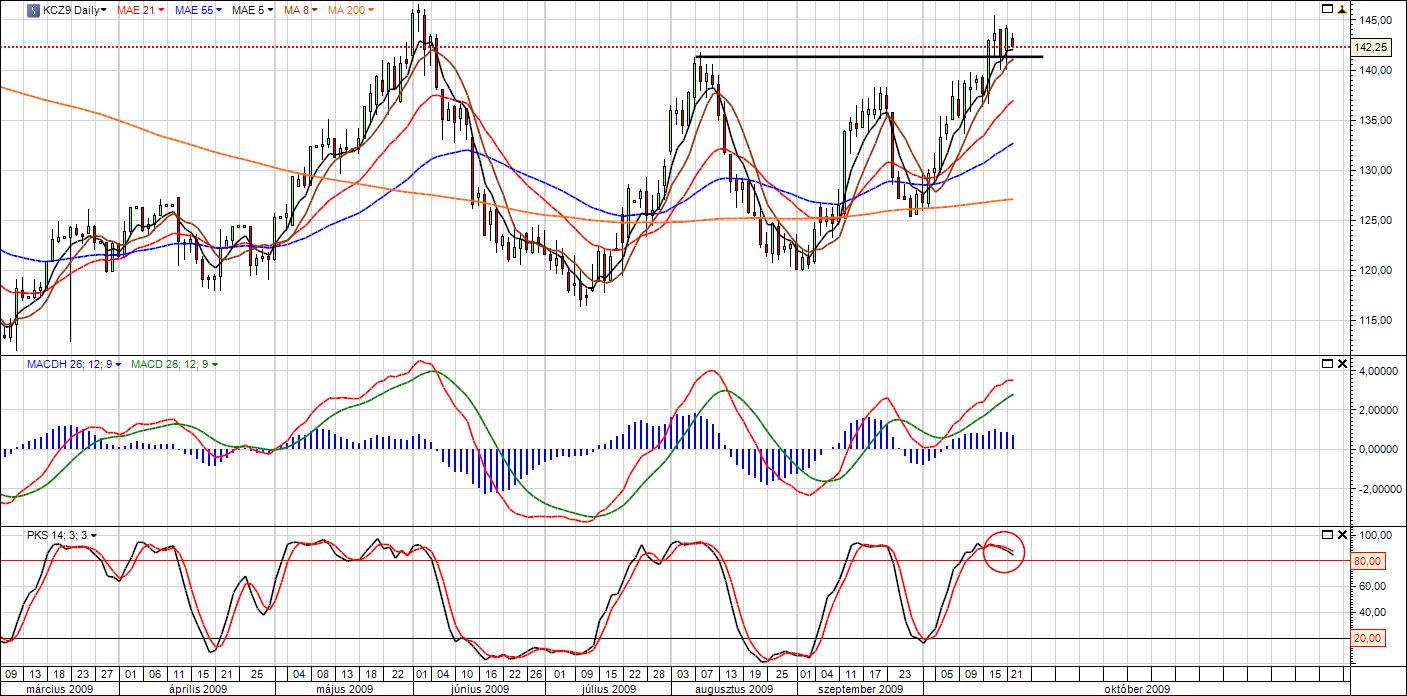The width and height of the screenshot is (1407, 696).
Task: Maximize the PKS stochastic pane
Action: (1327, 535)
